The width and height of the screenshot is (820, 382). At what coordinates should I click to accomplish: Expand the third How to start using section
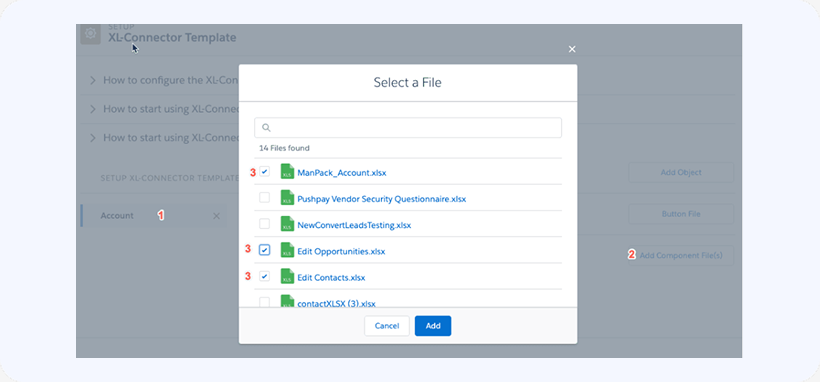point(93,138)
